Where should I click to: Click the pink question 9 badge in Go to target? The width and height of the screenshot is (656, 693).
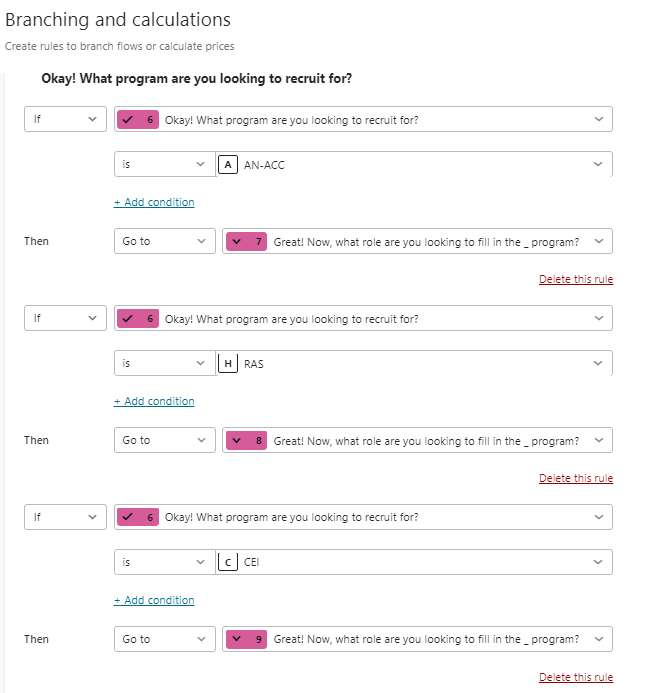246,639
